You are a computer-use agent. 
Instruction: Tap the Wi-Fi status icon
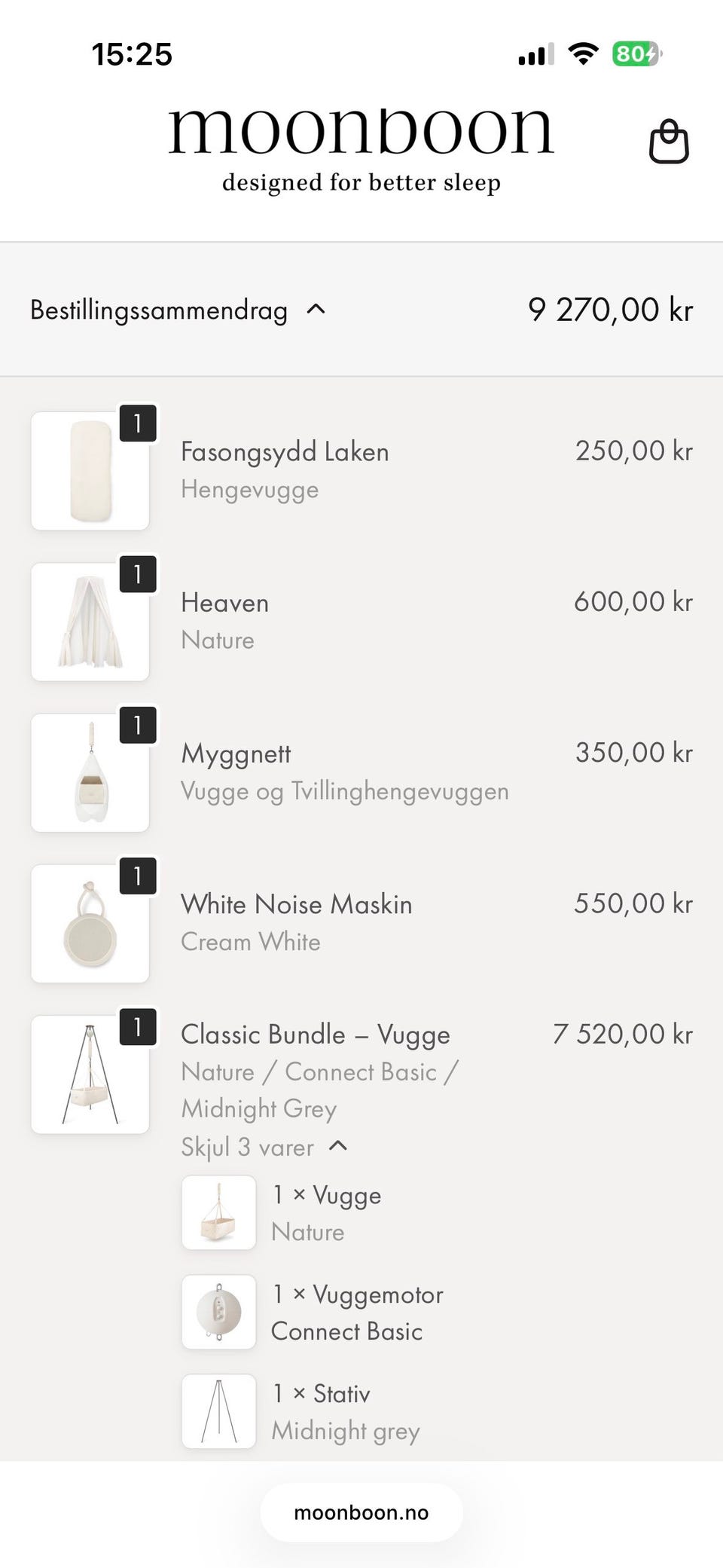[583, 53]
